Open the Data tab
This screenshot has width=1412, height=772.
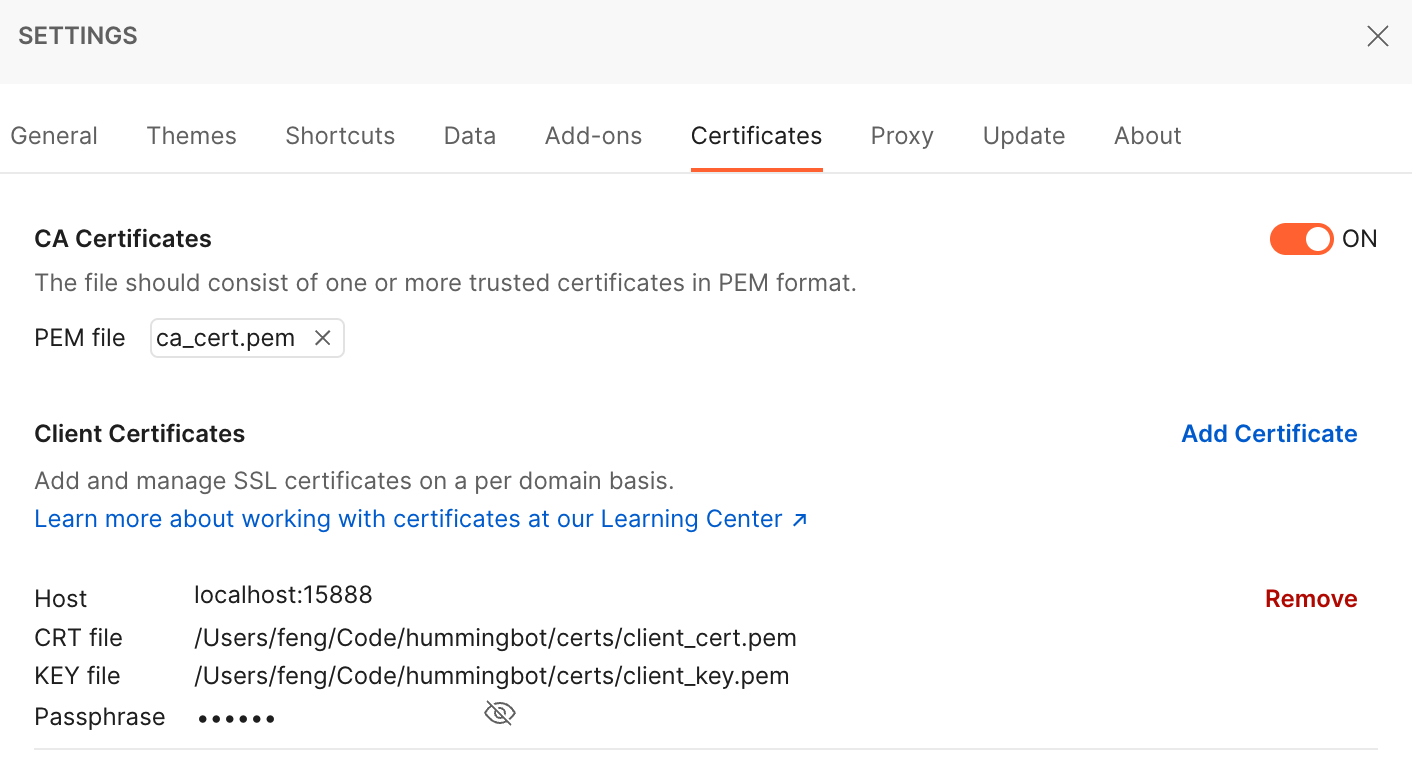tap(470, 136)
